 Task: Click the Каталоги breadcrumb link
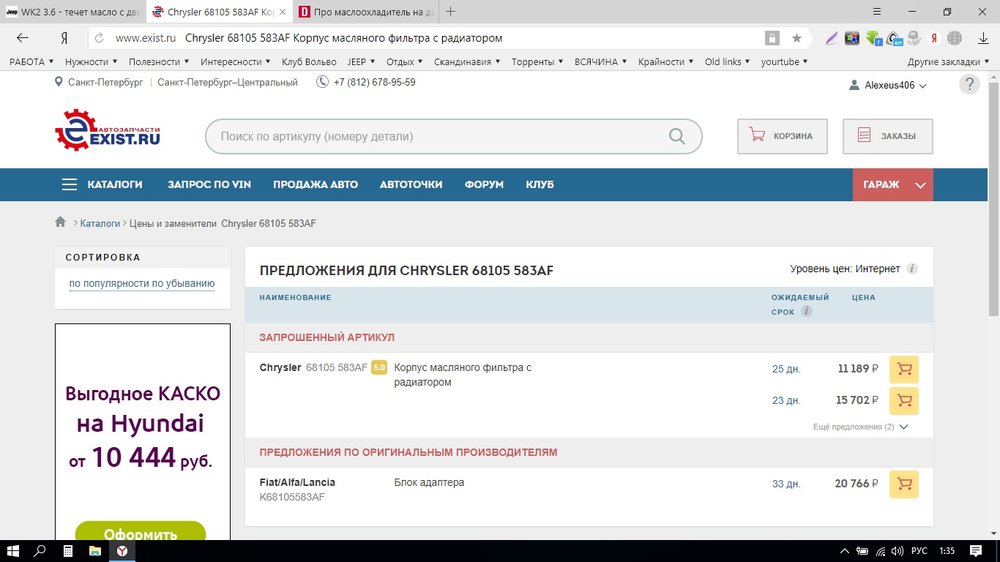(99, 223)
